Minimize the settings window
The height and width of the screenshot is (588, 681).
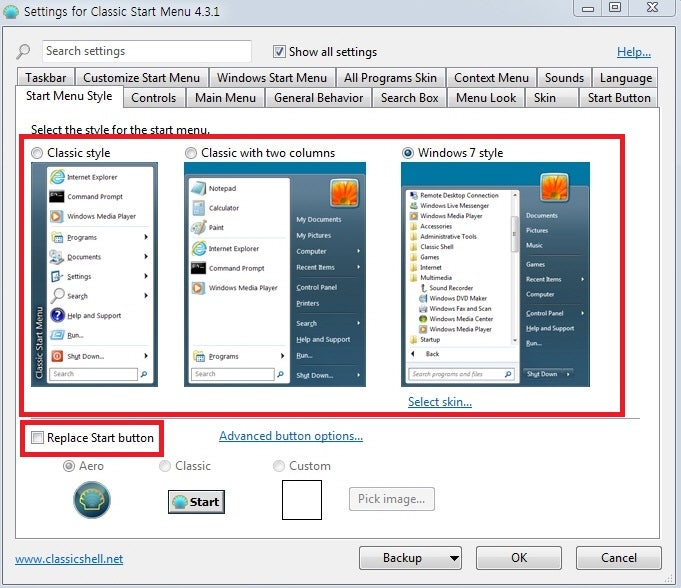588,8
